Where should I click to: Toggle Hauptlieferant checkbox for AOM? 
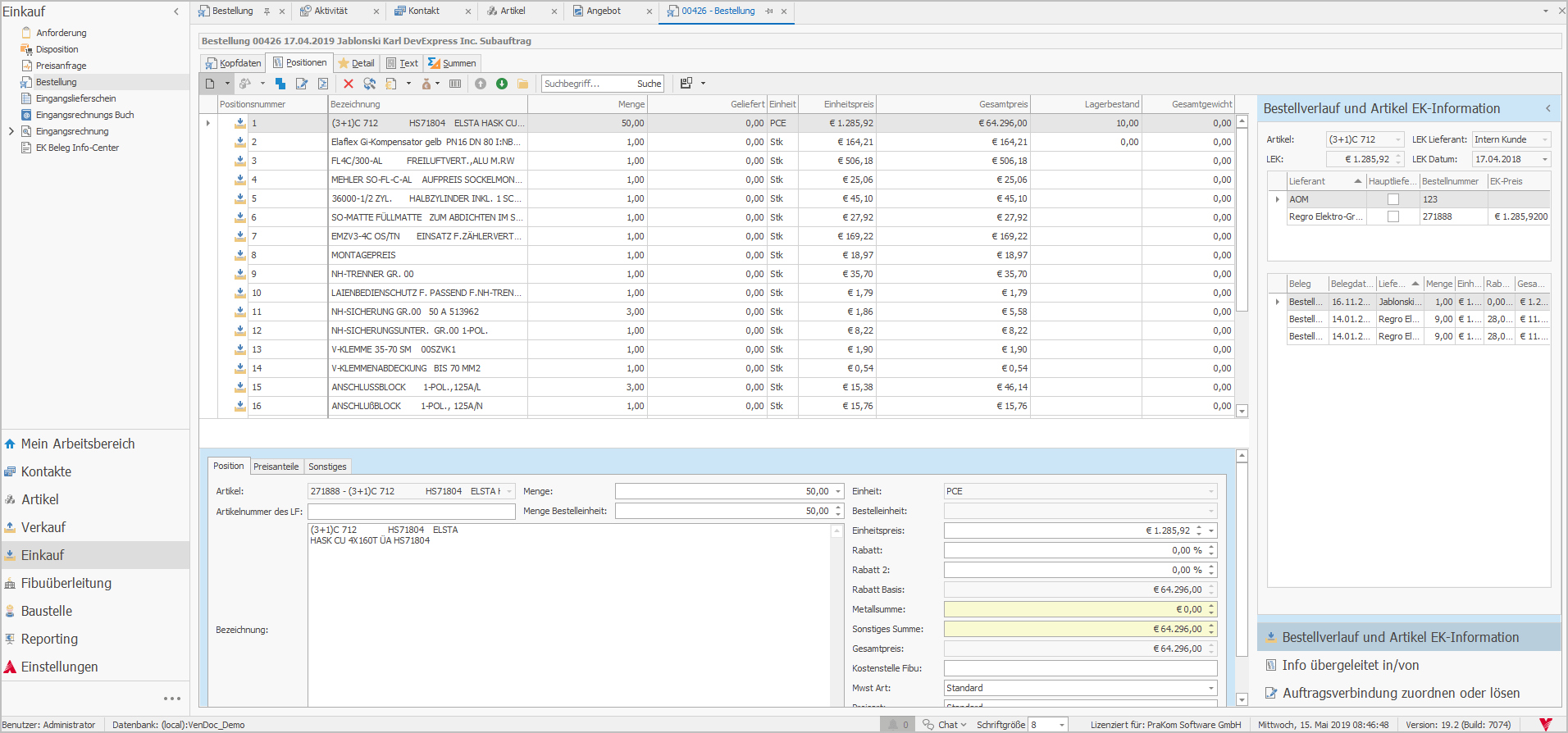click(x=1393, y=199)
